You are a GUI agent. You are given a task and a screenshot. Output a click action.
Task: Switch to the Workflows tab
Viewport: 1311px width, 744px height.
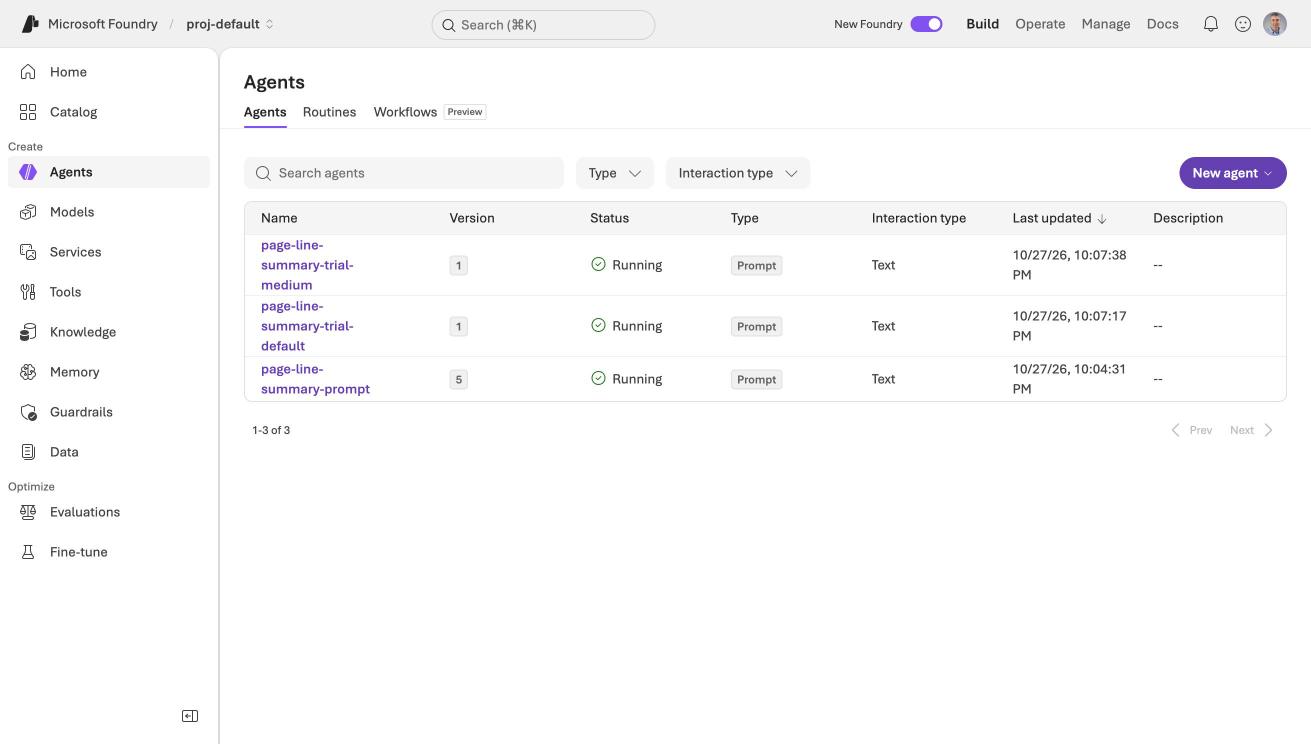405,112
